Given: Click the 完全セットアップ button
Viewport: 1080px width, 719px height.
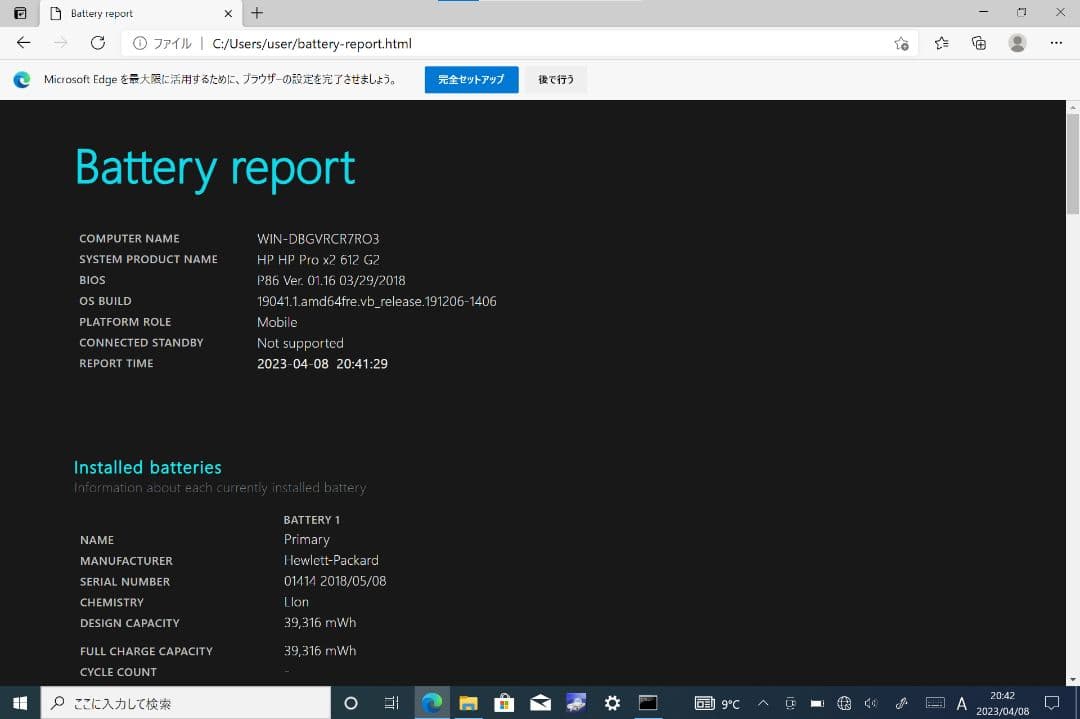Looking at the screenshot, I should click(471, 79).
